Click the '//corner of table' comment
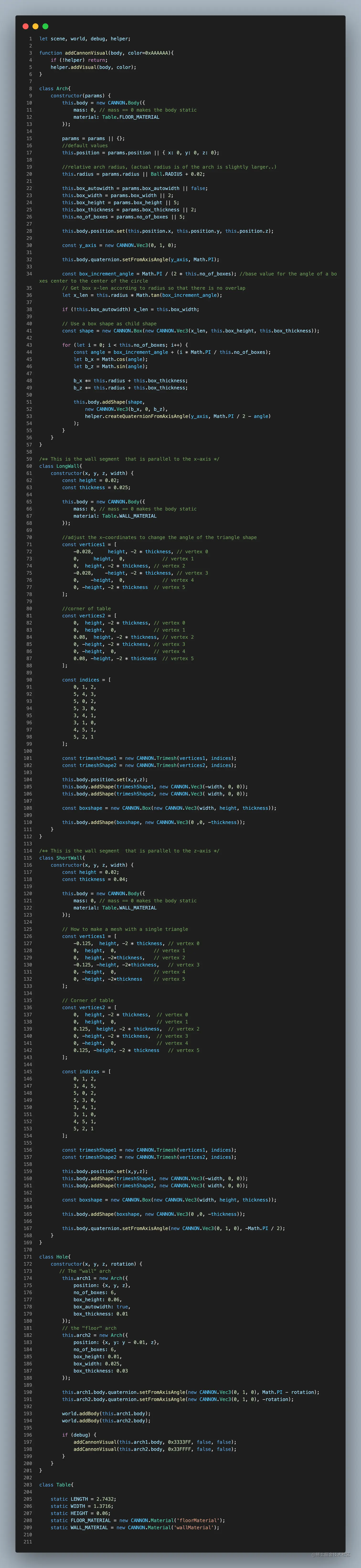The height and width of the screenshot is (1568, 361). 87,609
